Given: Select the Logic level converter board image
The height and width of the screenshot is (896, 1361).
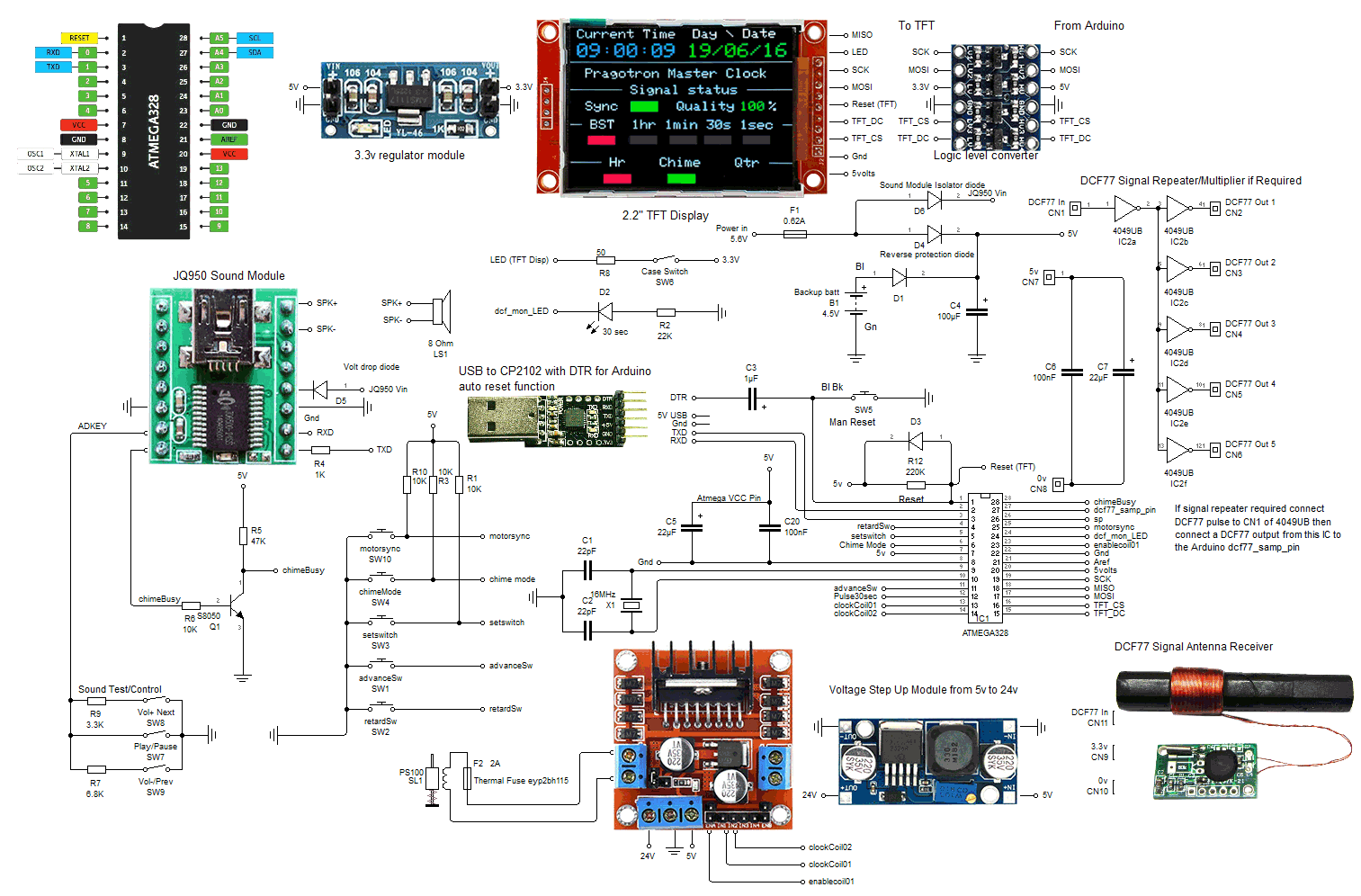Looking at the screenshot, I should click(994, 96).
